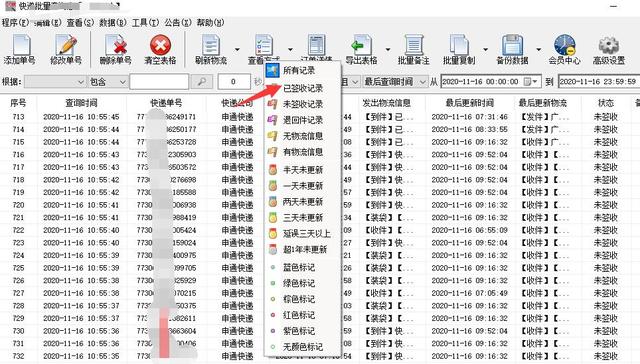Select 延误三天以上 menu entry
The width and height of the screenshot is (640, 364).
tap(302, 233)
